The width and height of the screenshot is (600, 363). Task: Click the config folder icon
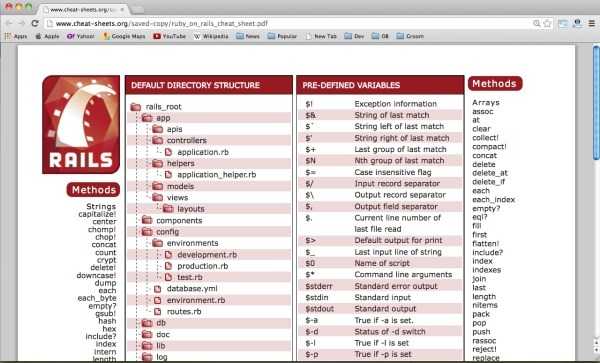[147, 231]
